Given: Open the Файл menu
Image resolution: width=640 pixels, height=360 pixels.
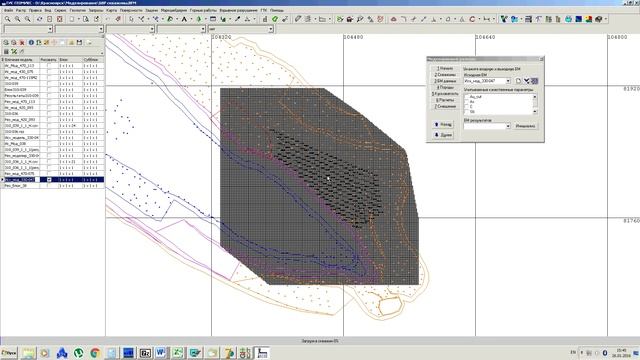Looking at the screenshot, I should [x=9, y=10].
